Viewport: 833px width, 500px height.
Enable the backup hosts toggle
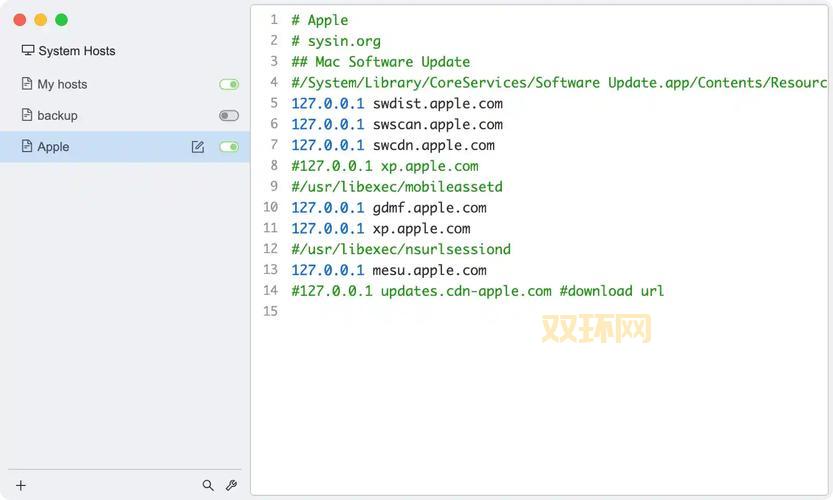coord(229,116)
